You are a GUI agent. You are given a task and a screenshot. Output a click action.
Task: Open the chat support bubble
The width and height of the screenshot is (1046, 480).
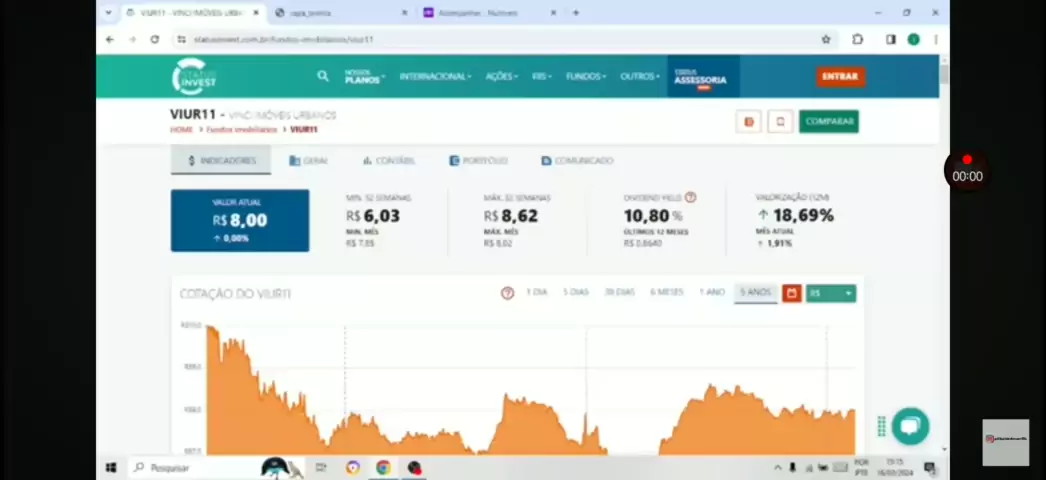[909, 425]
